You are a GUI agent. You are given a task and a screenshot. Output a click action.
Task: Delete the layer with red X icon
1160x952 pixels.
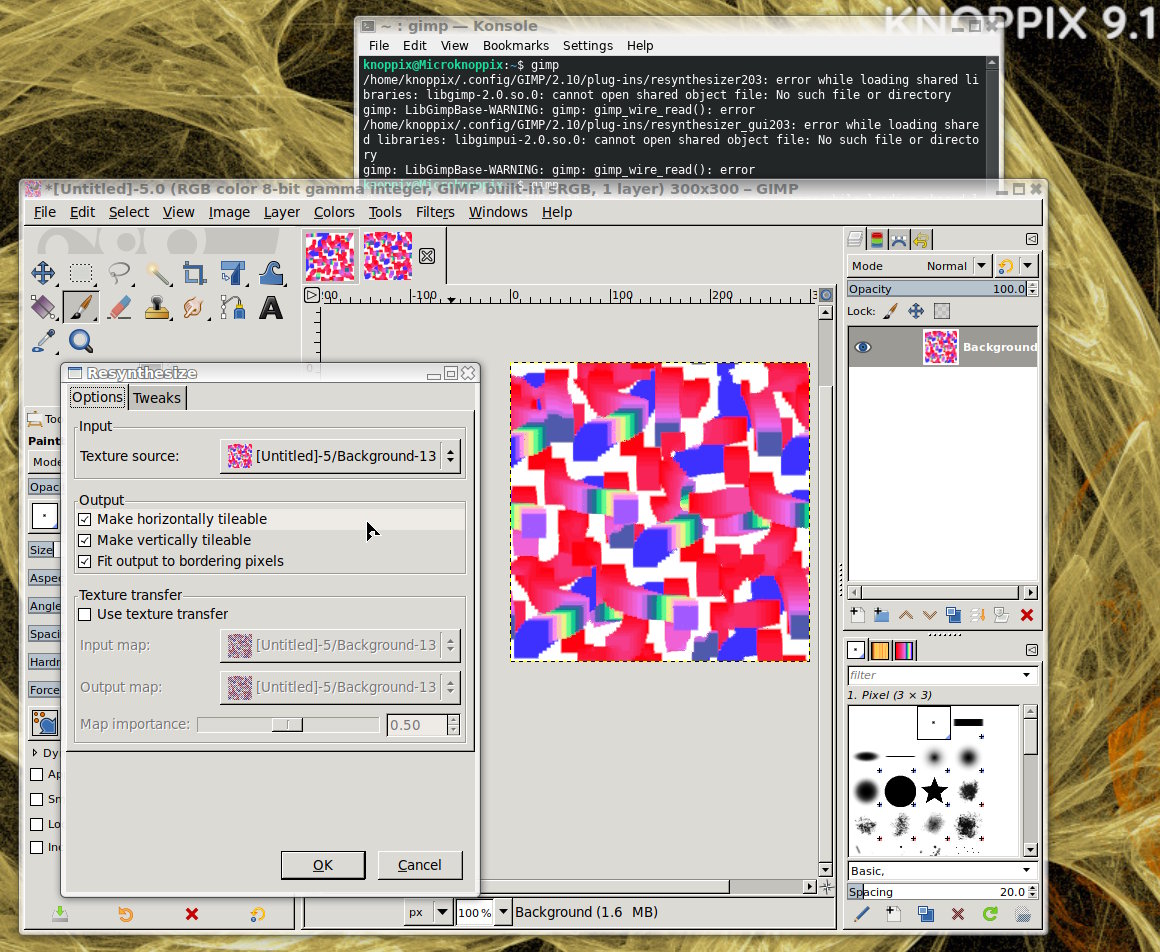[1027, 615]
